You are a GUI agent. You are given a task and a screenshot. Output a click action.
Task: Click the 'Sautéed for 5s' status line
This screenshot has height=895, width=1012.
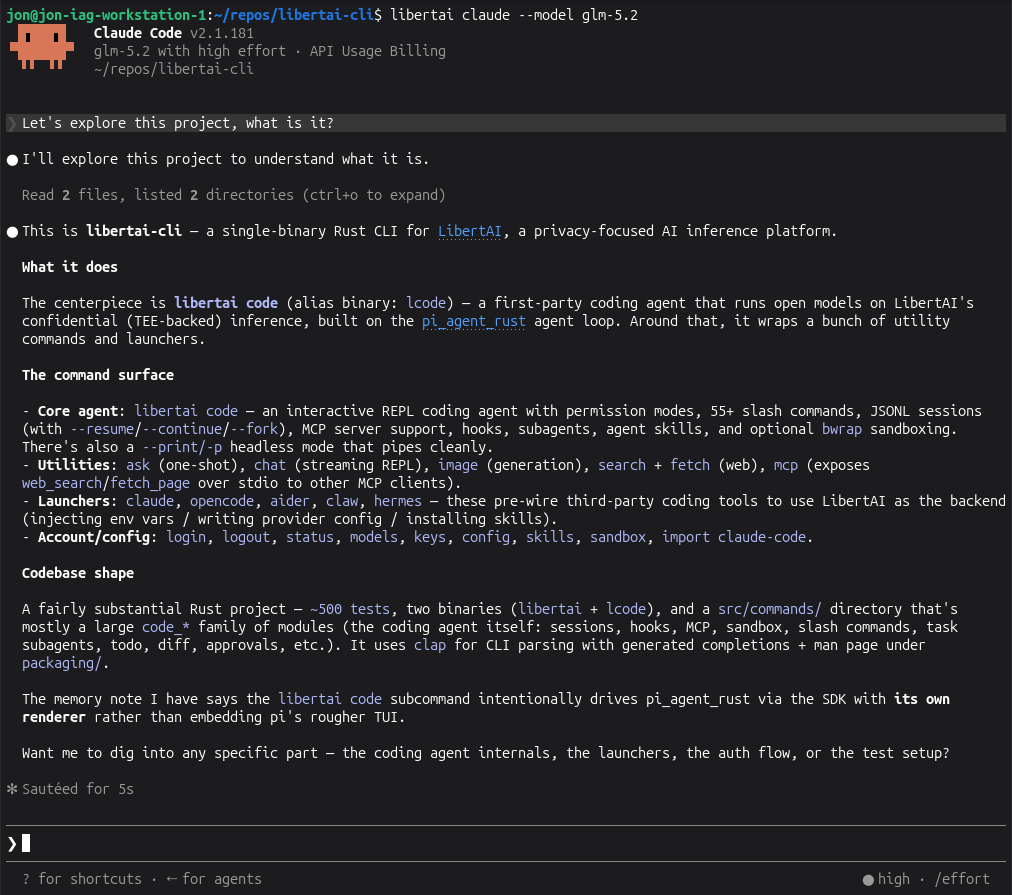tap(77, 789)
